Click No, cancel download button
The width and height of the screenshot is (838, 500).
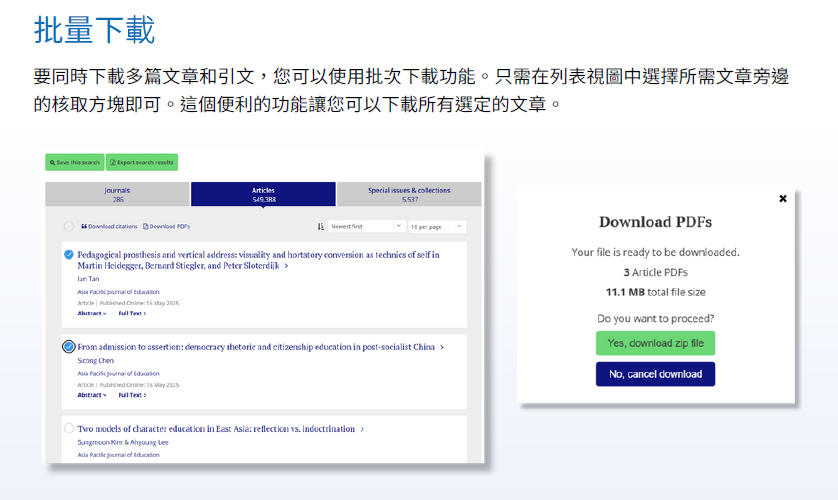point(655,374)
